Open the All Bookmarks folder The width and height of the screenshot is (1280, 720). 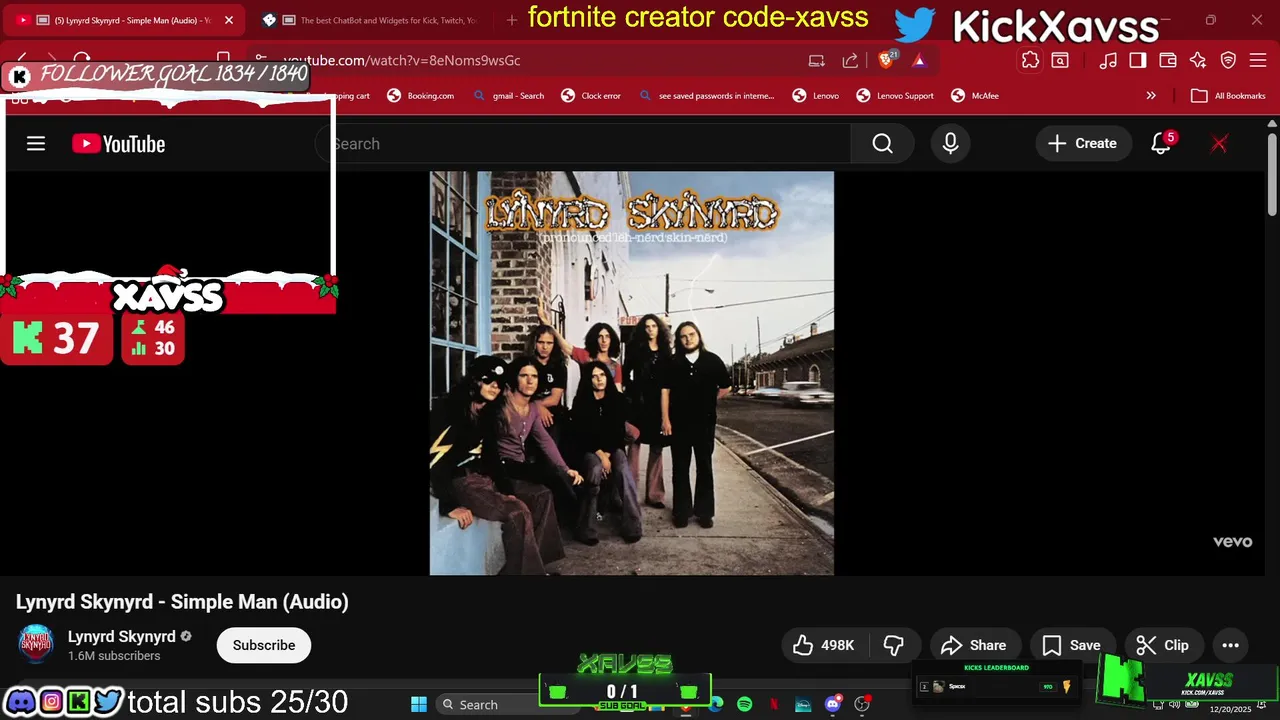click(x=1228, y=96)
